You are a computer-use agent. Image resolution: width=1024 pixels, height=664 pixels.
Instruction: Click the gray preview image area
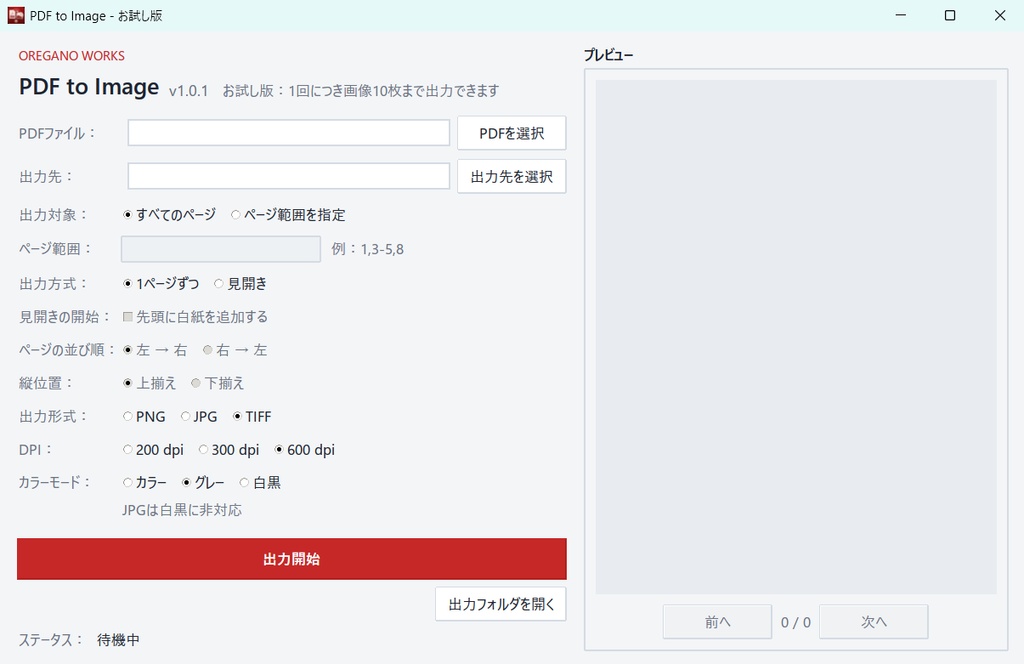[x=795, y=337]
